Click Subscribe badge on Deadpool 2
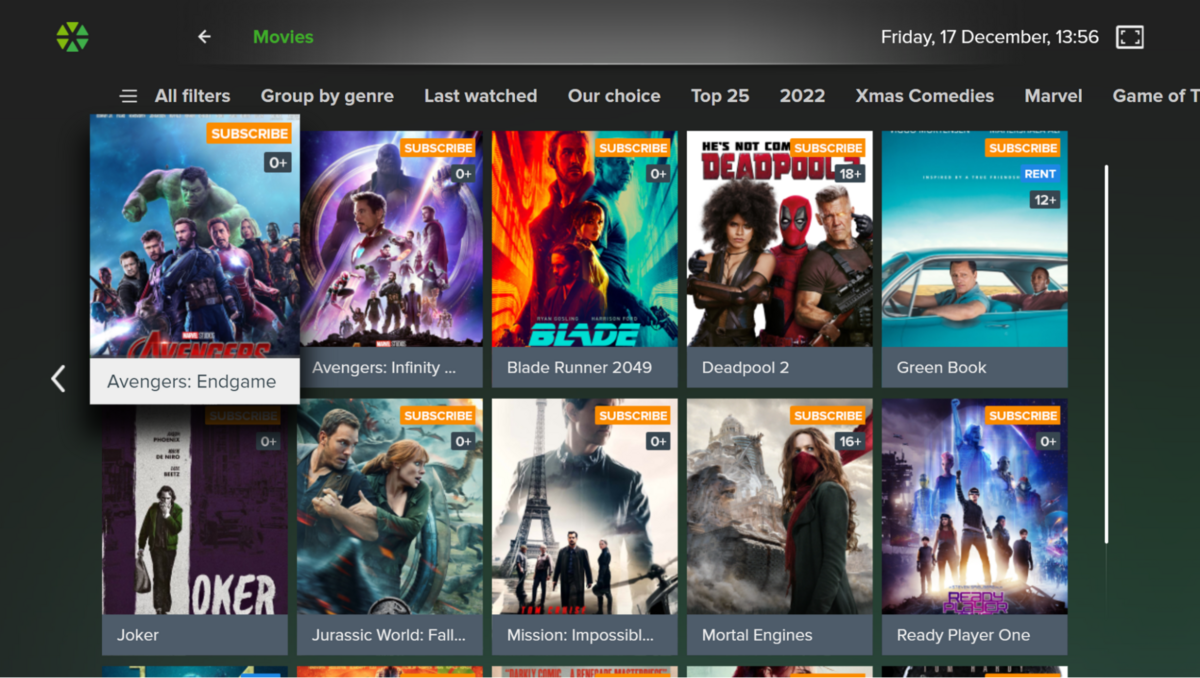This screenshot has width=1200, height=678. pyautogui.click(x=828, y=148)
